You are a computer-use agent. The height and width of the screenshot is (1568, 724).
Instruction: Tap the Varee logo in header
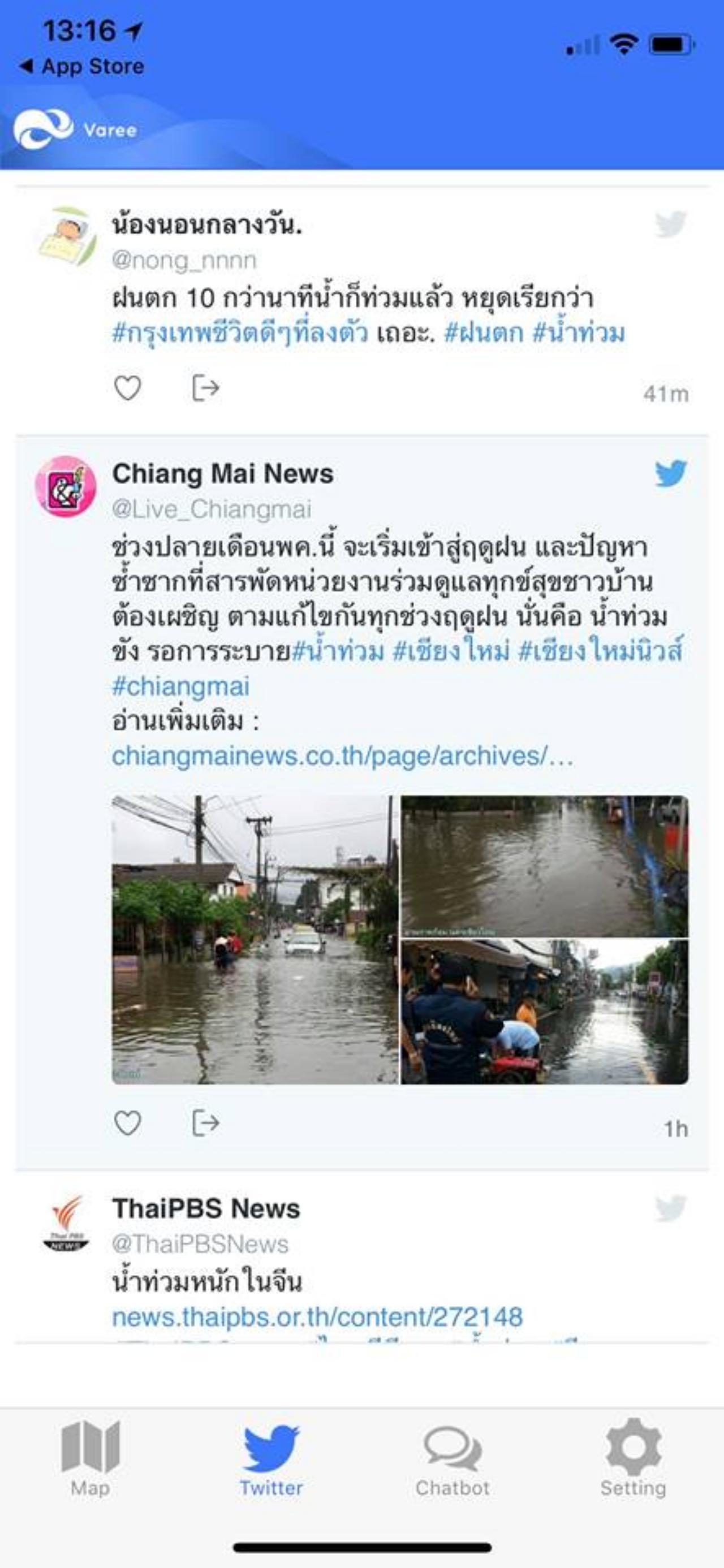click(x=75, y=129)
